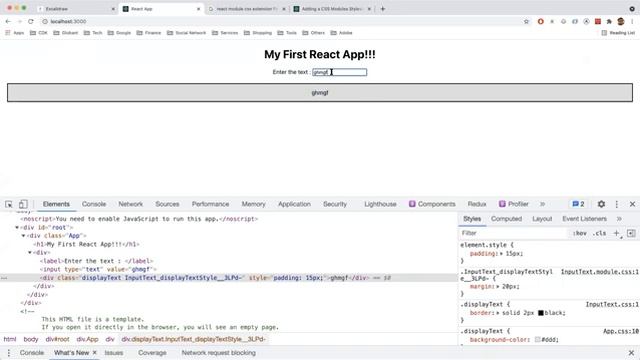The image size is (640, 360).
Task: Open the Security tab
Action: (x=335, y=204)
